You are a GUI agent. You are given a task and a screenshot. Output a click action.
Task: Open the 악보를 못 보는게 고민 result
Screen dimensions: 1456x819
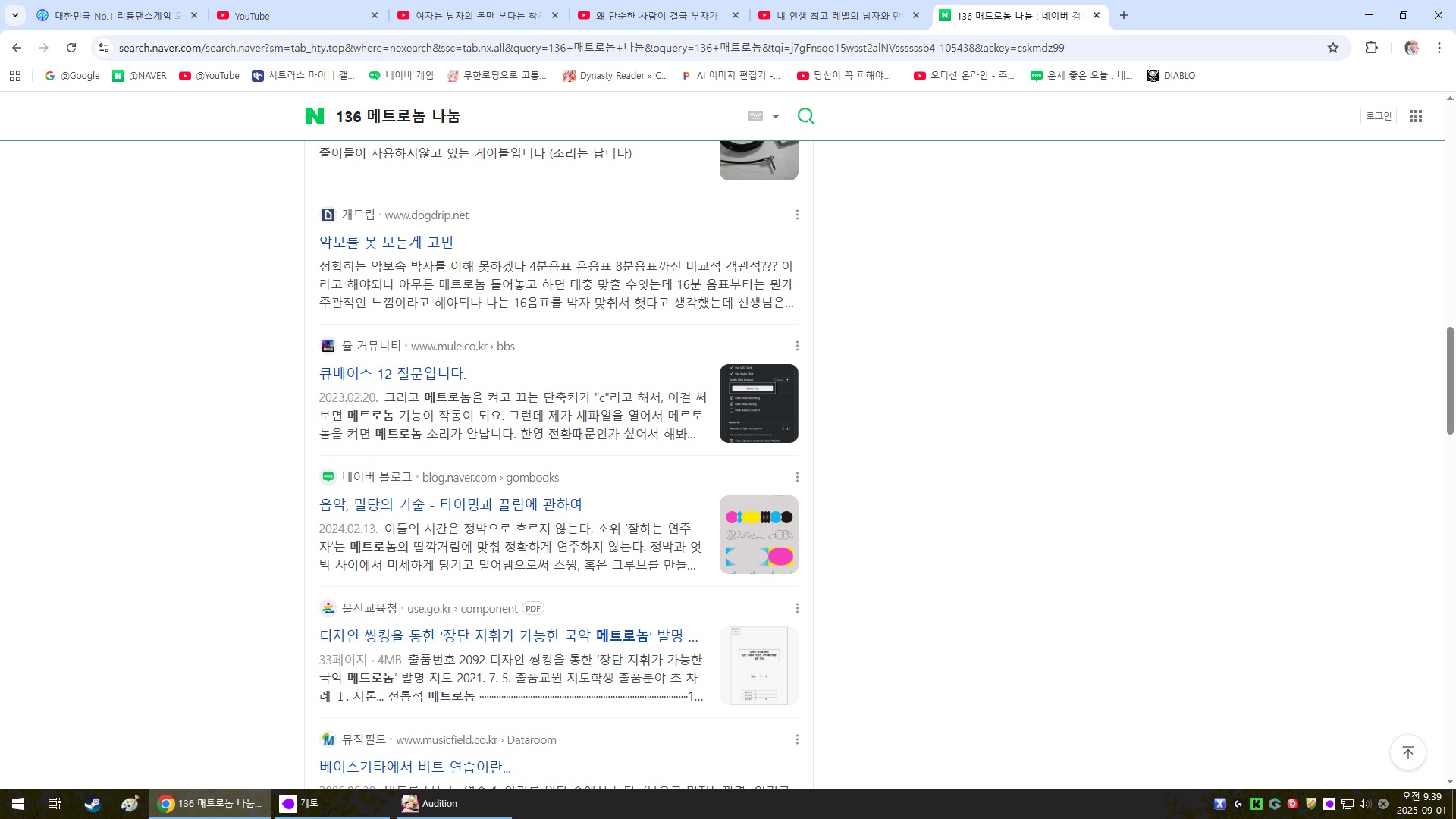(386, 242)
